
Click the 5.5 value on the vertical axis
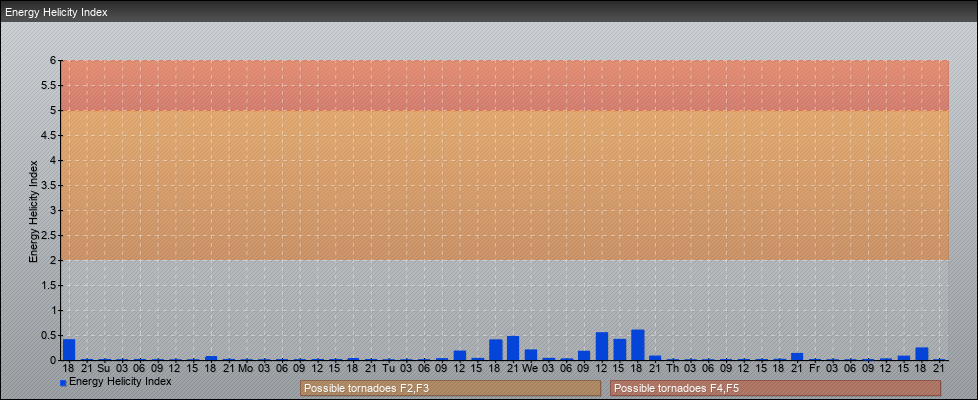pos(49,85)
